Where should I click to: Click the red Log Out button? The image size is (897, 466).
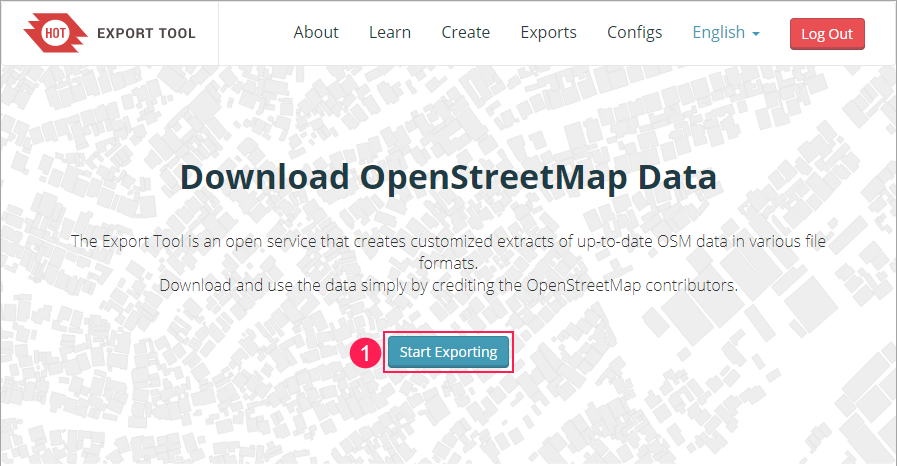(827, 34)
